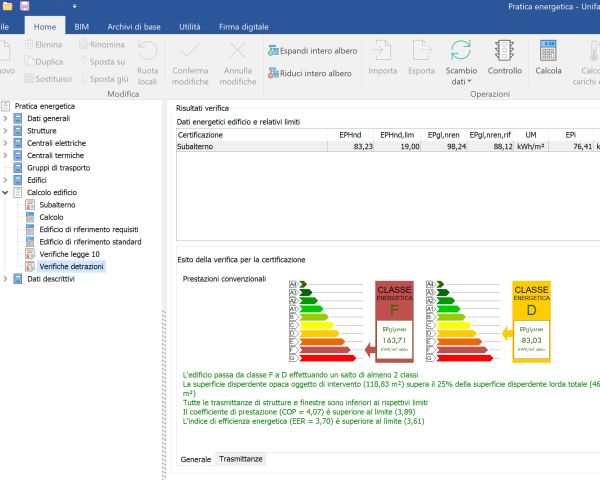The height and width of the screenshot is (480, 600).
Task: Click the red Classe F energy label
Action: pyautogui.click(x=392, y=320)
